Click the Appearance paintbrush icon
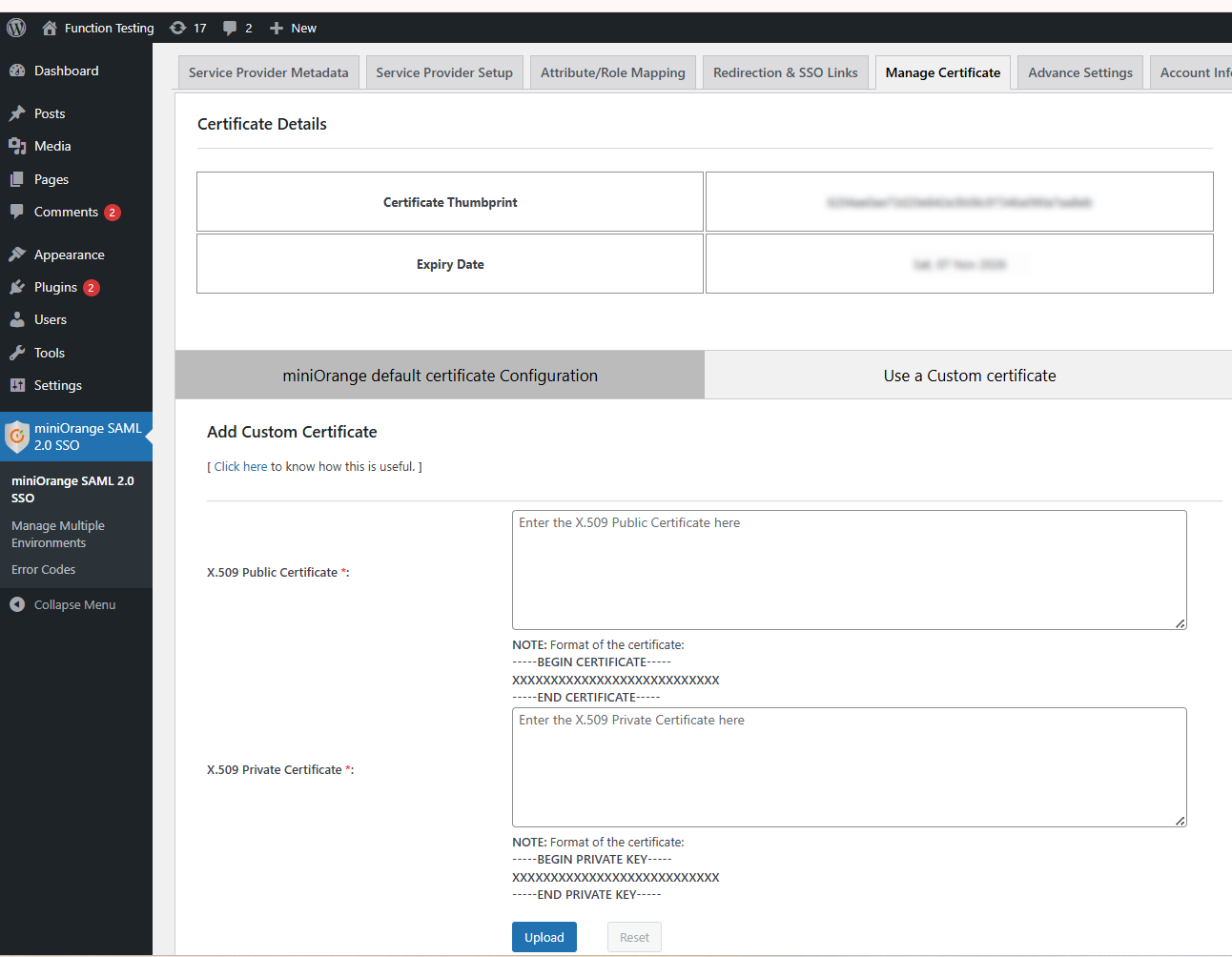Image resolution: width=1232 pixels, height=957 pixels. click(x=17, y=255)
